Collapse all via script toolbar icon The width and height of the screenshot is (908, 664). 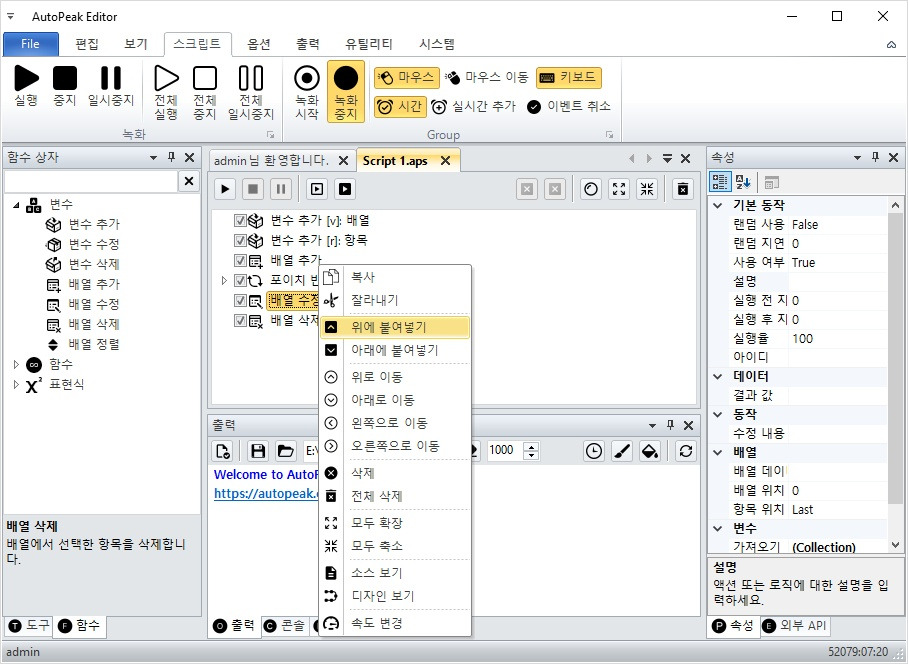[x=647, y=189]
